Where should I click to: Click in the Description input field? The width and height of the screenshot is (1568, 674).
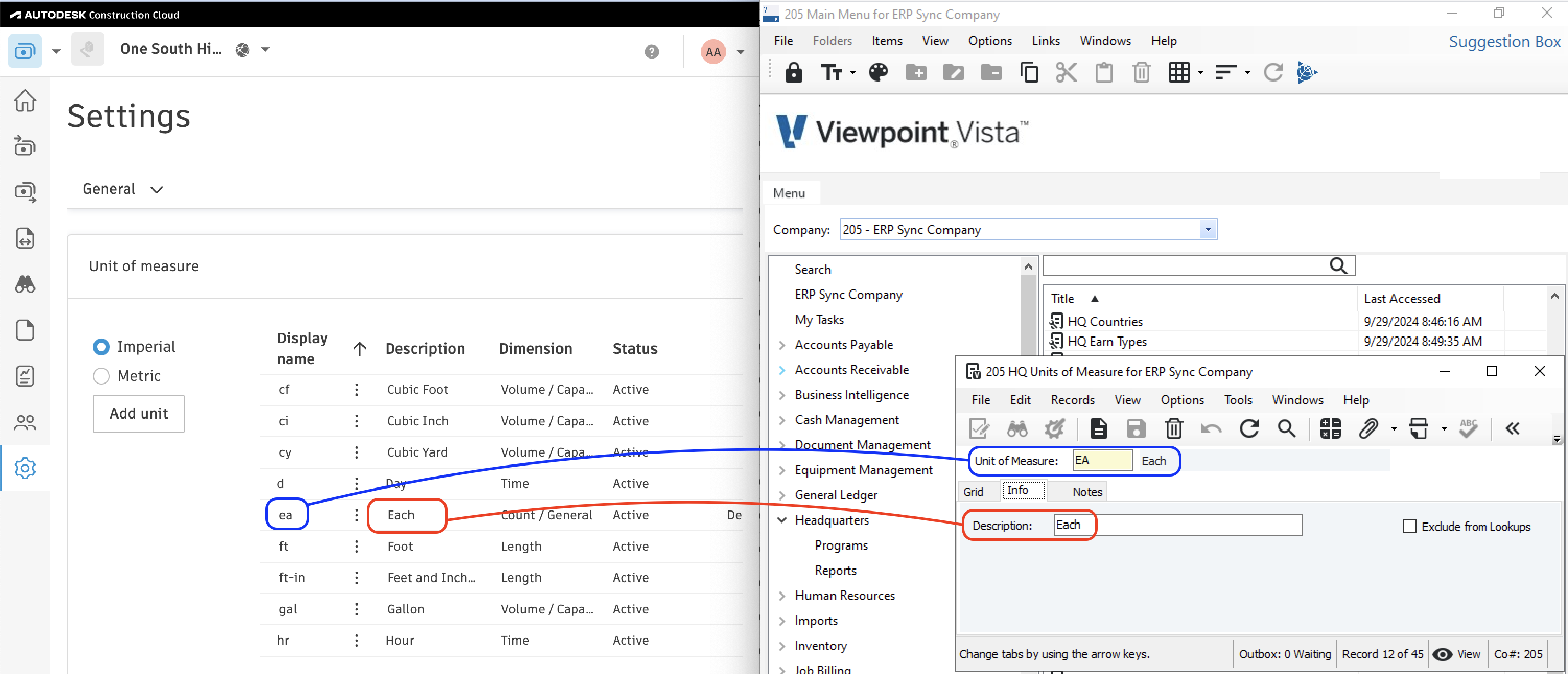tap(1178, 525)
